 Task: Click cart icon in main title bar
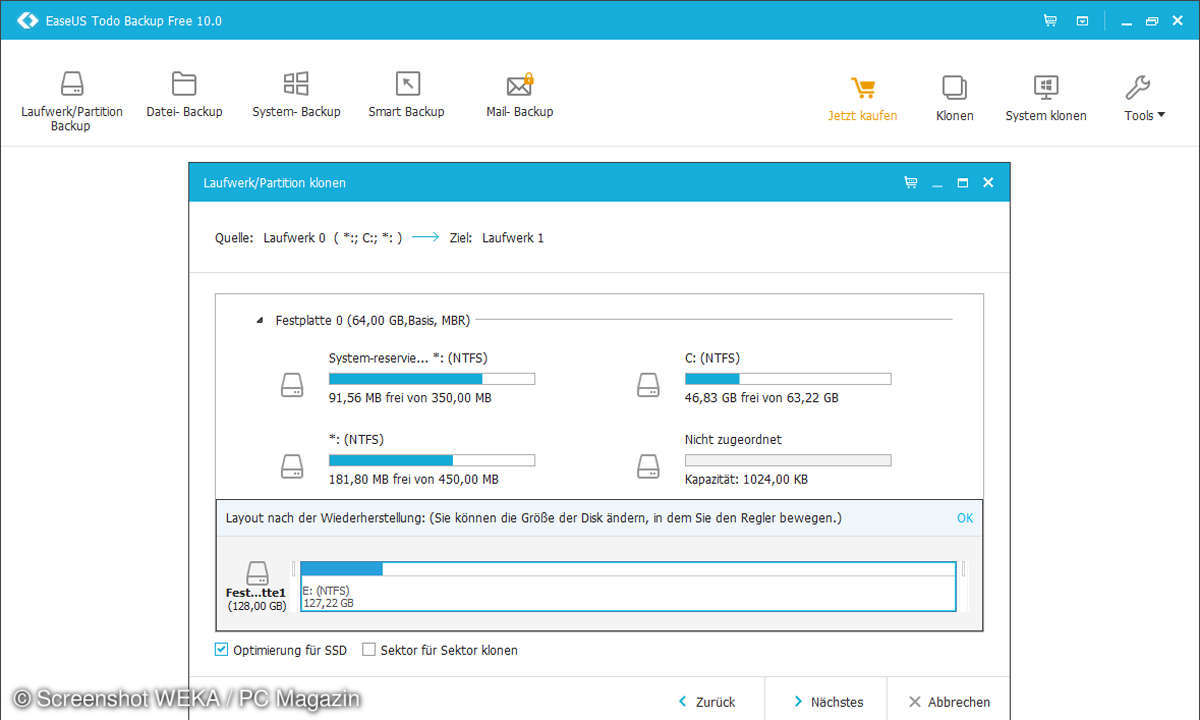pos(1050,20)
